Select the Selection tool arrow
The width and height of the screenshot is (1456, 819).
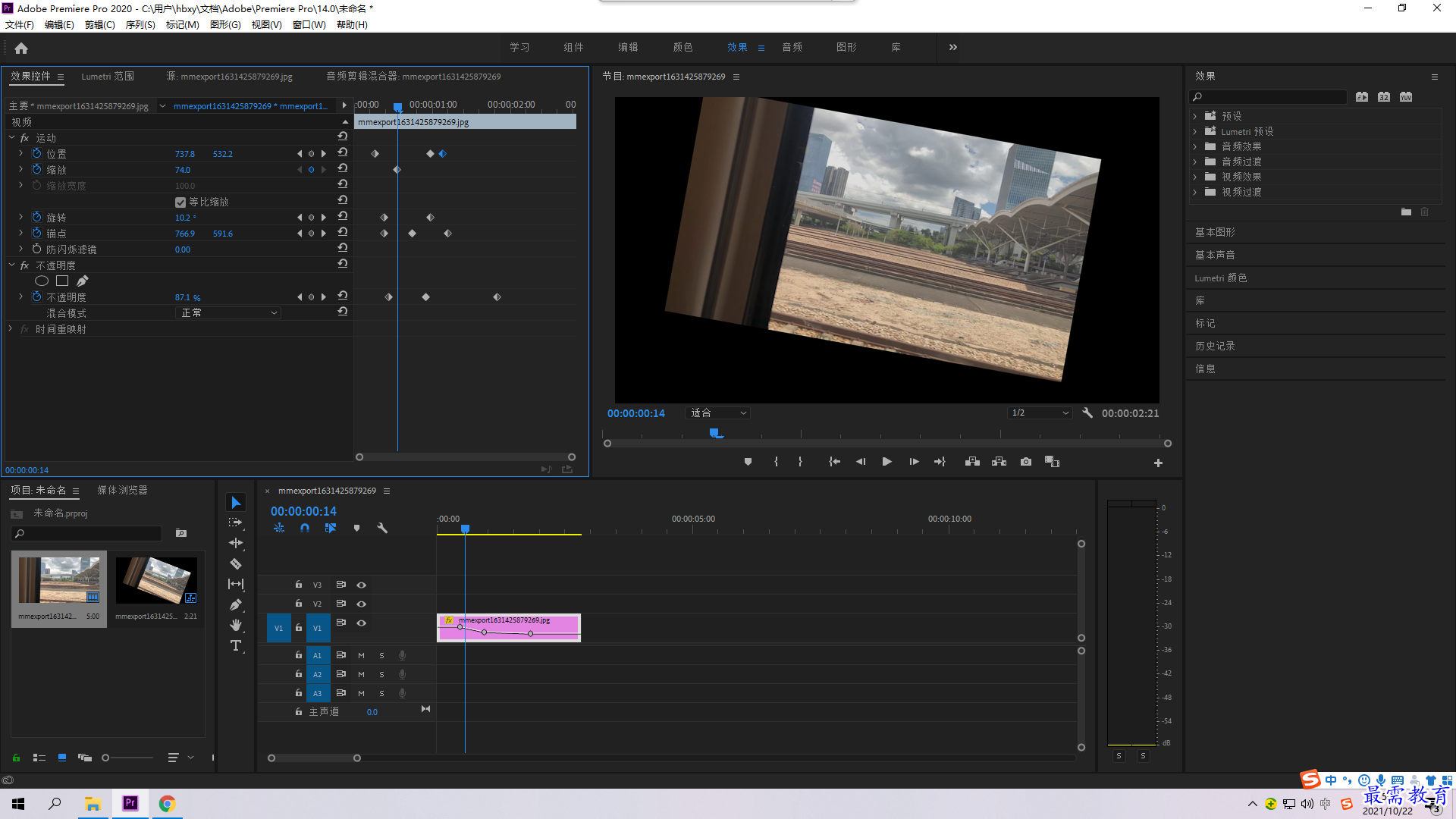[236, 503]
